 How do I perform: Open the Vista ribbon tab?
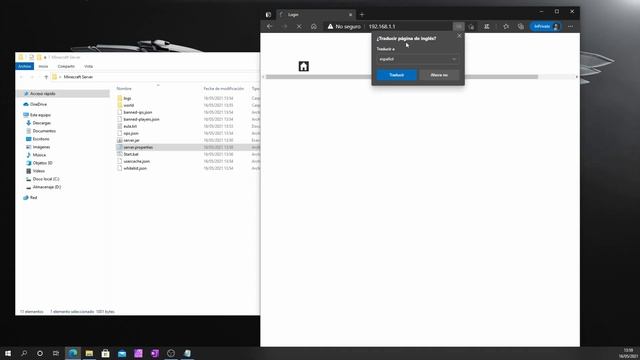click(89, 66)
